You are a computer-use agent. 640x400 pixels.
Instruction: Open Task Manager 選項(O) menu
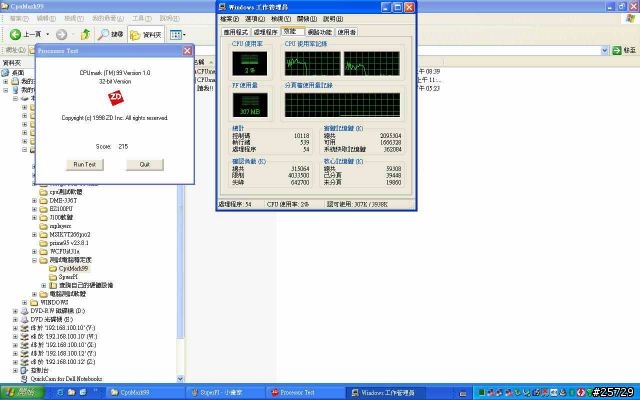(x=255, y=19)
